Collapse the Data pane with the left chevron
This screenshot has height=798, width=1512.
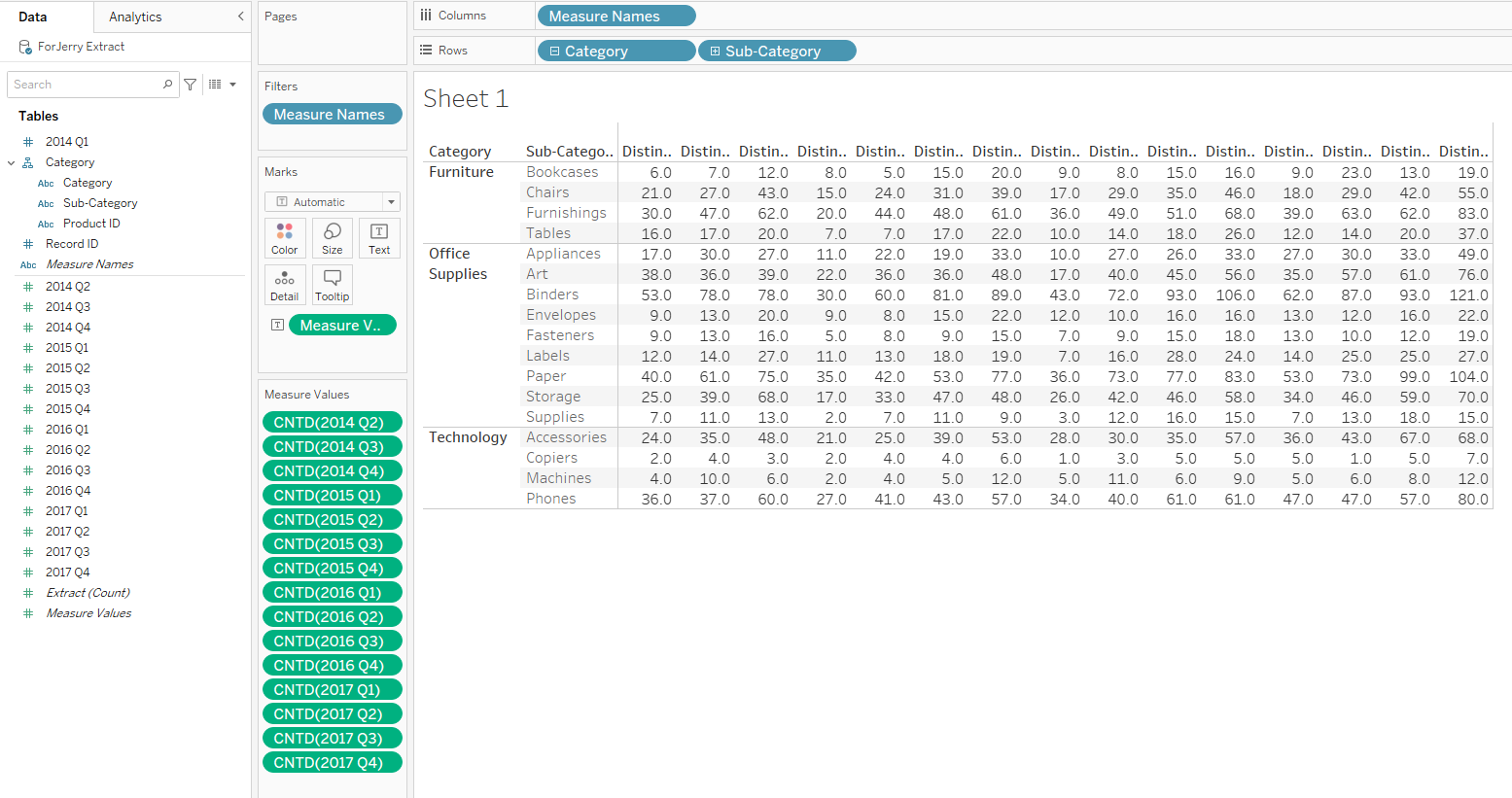click(240, 16)
